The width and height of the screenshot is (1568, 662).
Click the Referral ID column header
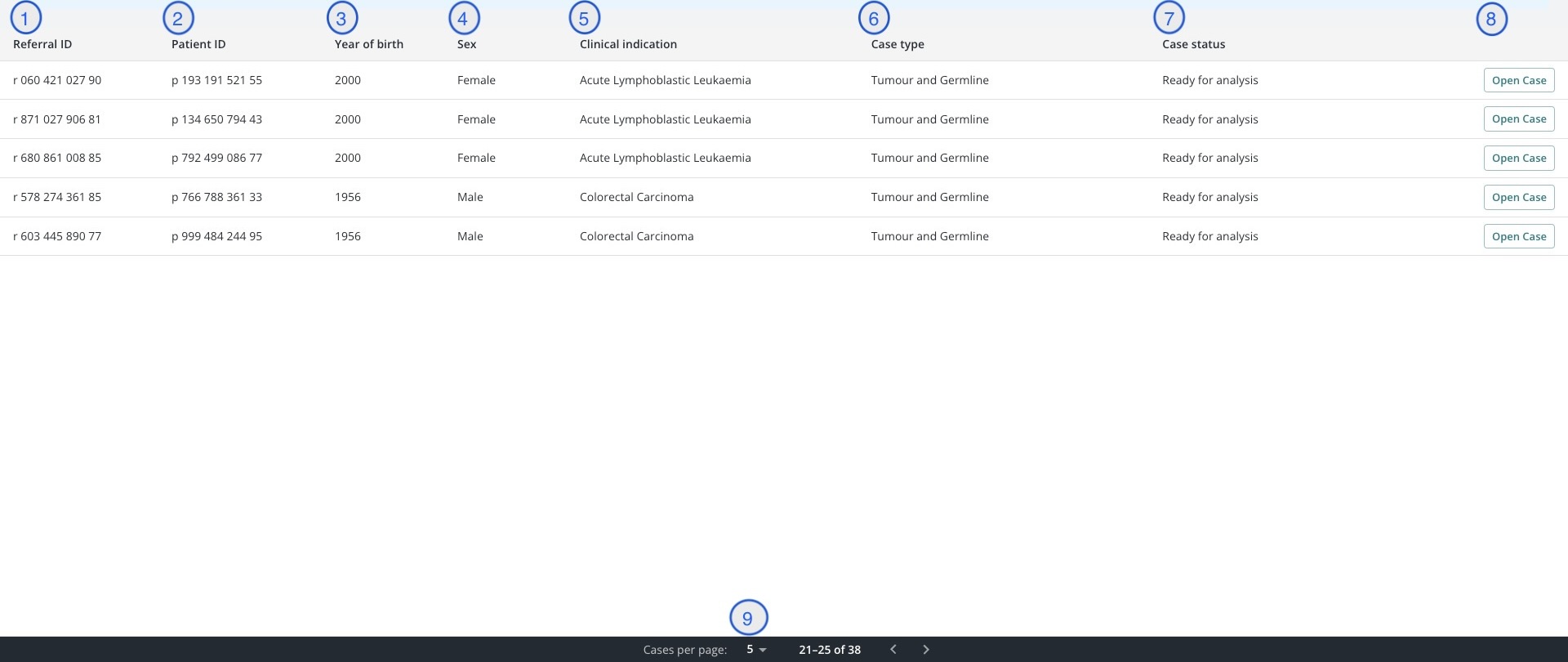coord(42,44)
